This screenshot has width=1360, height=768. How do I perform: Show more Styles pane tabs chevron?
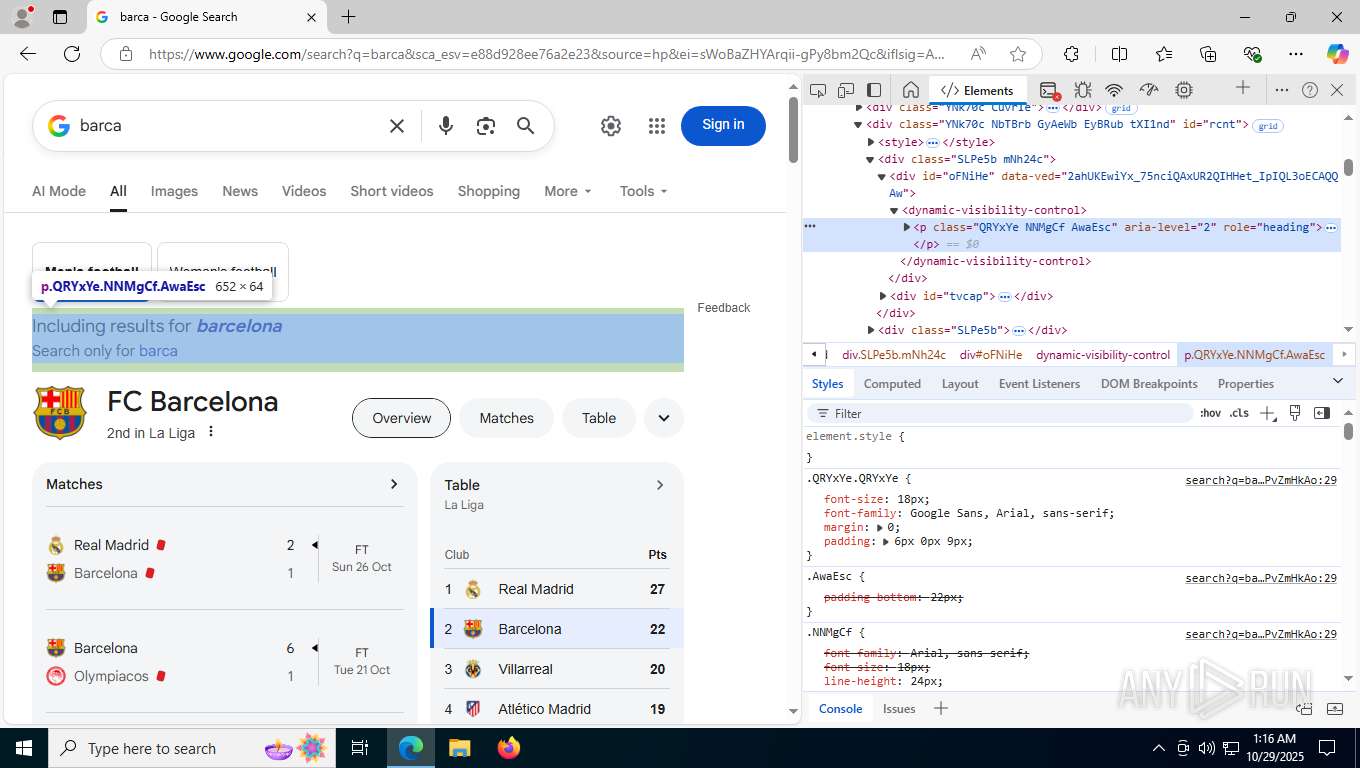1338,381
